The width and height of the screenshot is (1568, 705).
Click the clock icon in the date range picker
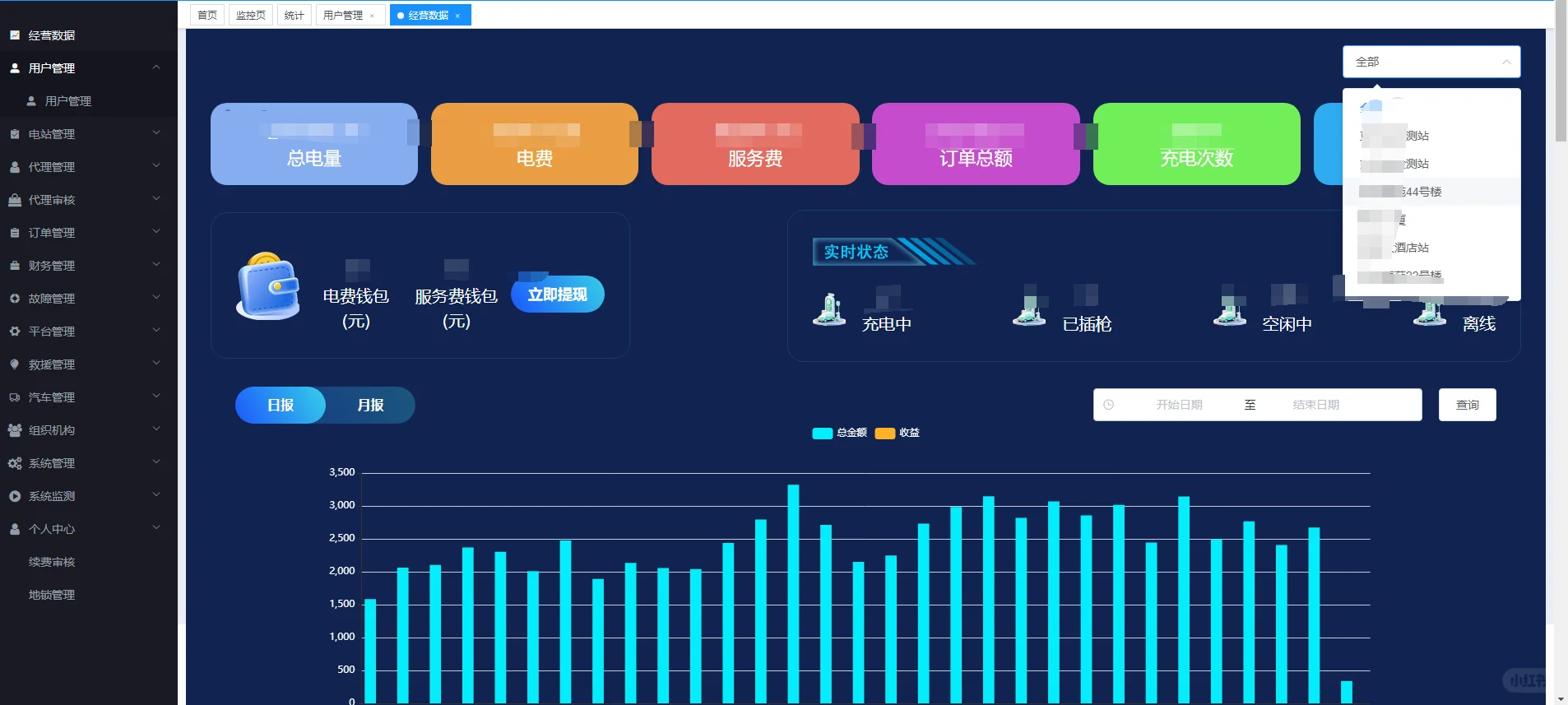coord(1108,405)
